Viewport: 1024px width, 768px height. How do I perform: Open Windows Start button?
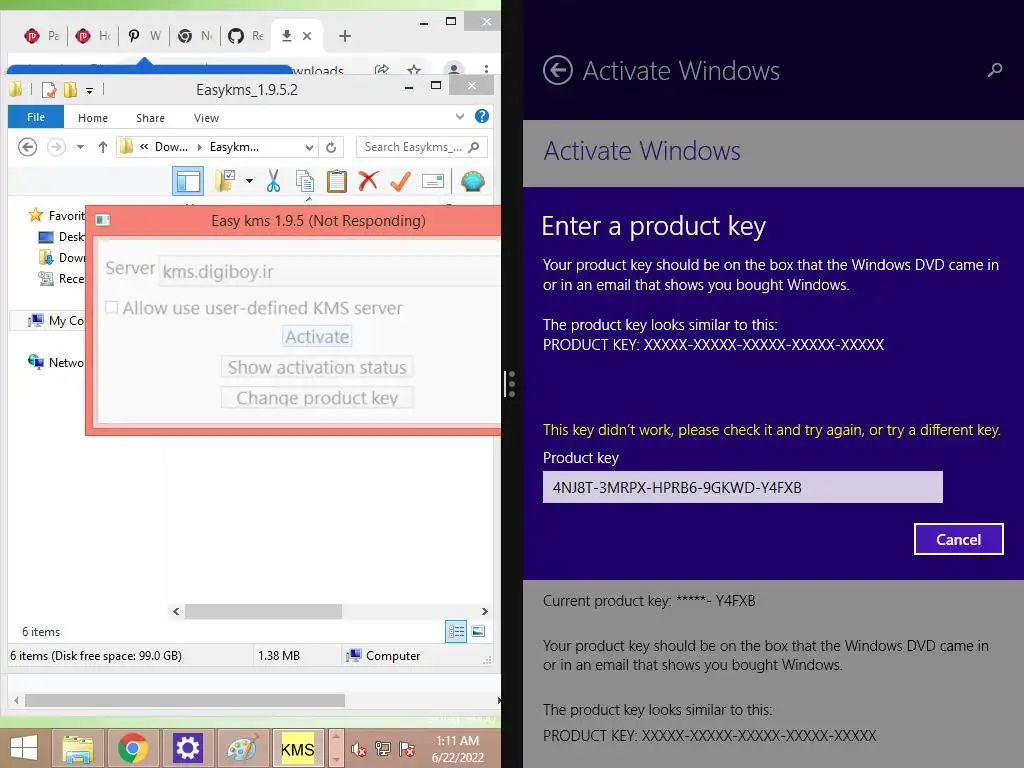(24, 748)
